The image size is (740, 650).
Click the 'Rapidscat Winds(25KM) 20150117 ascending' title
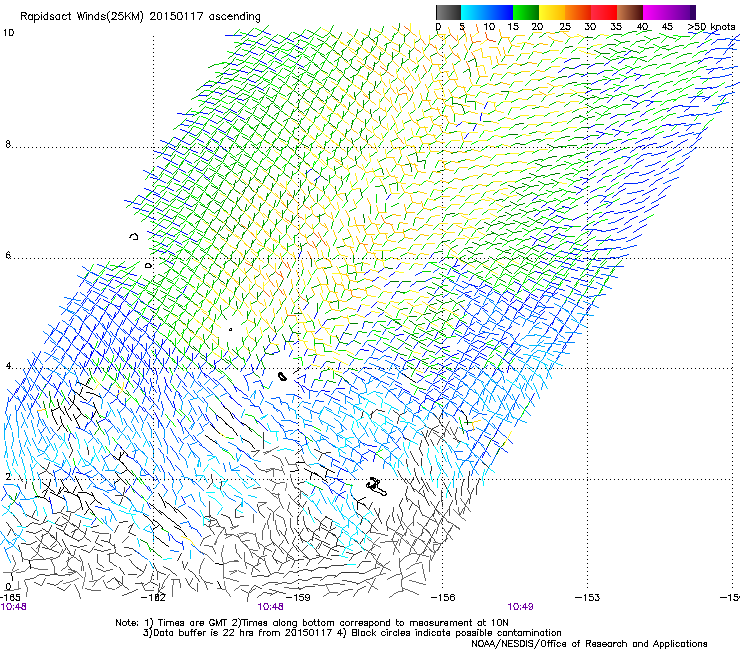pyautogui.click(x=140, y=17)
